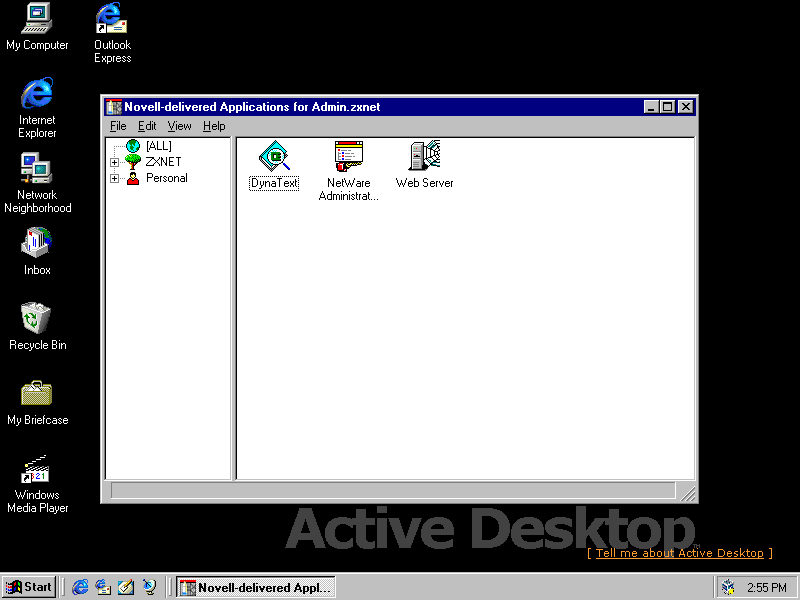800x600 pixels.
Task: Click the Start button
Action: 29,587
